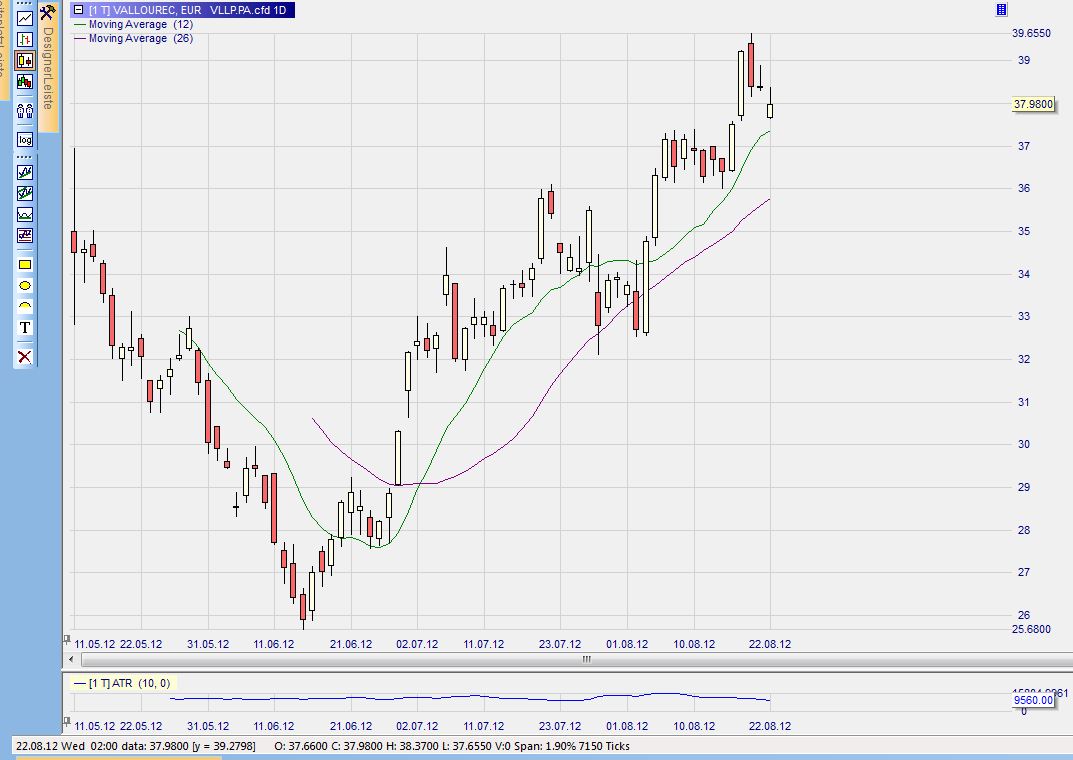Toggle the log scale button
The height and width of the screenshot is (760, 1073).
pyautogui.click(x=25, y=140)
